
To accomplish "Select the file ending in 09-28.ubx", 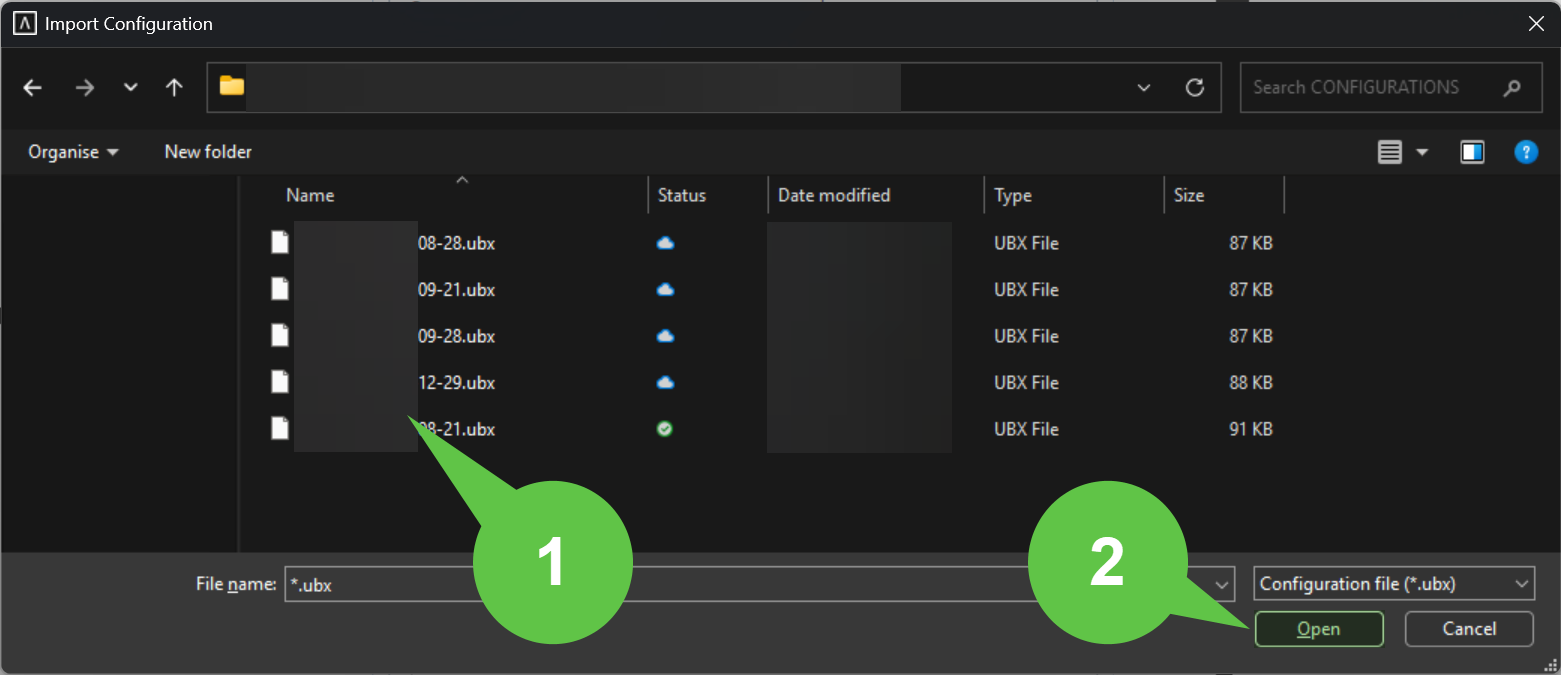I will pyautogui.click(x=456, y=336).
